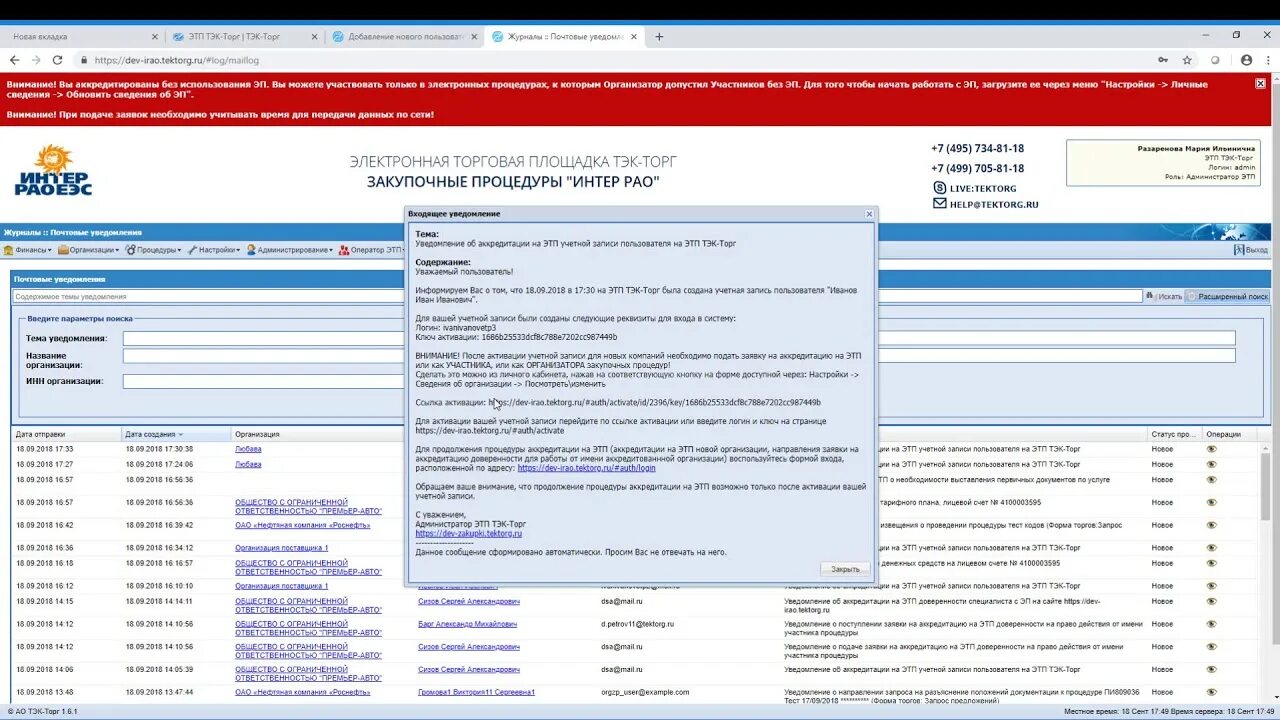Reload the page

click(58, 60)
